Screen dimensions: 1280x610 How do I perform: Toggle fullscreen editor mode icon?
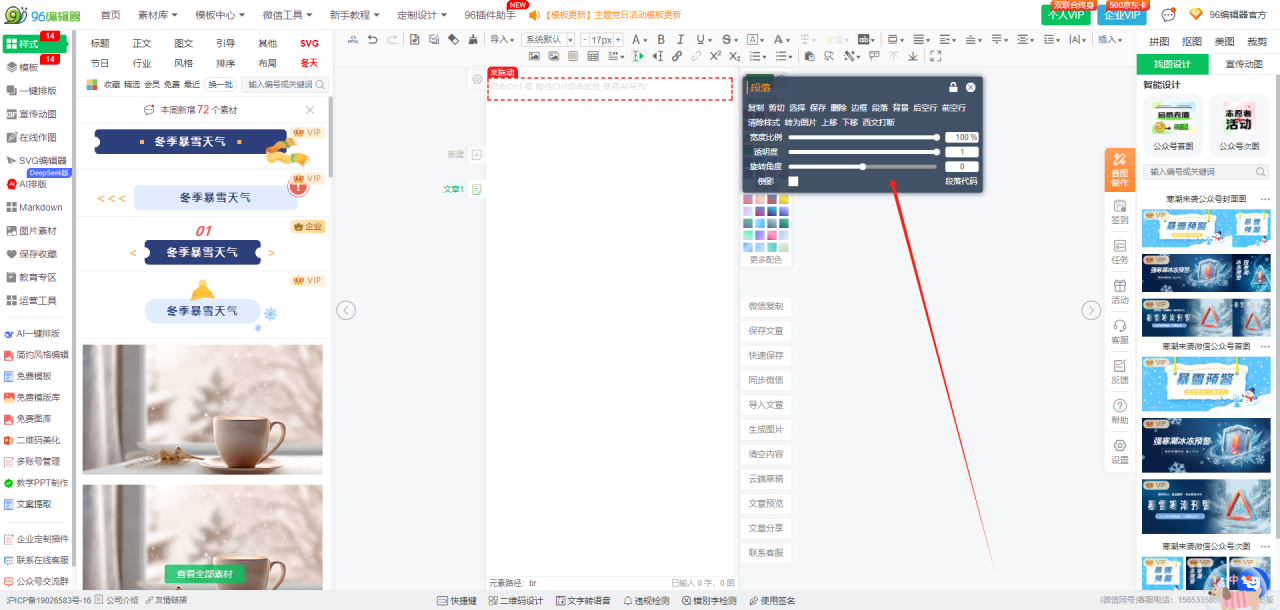(936, 56)
